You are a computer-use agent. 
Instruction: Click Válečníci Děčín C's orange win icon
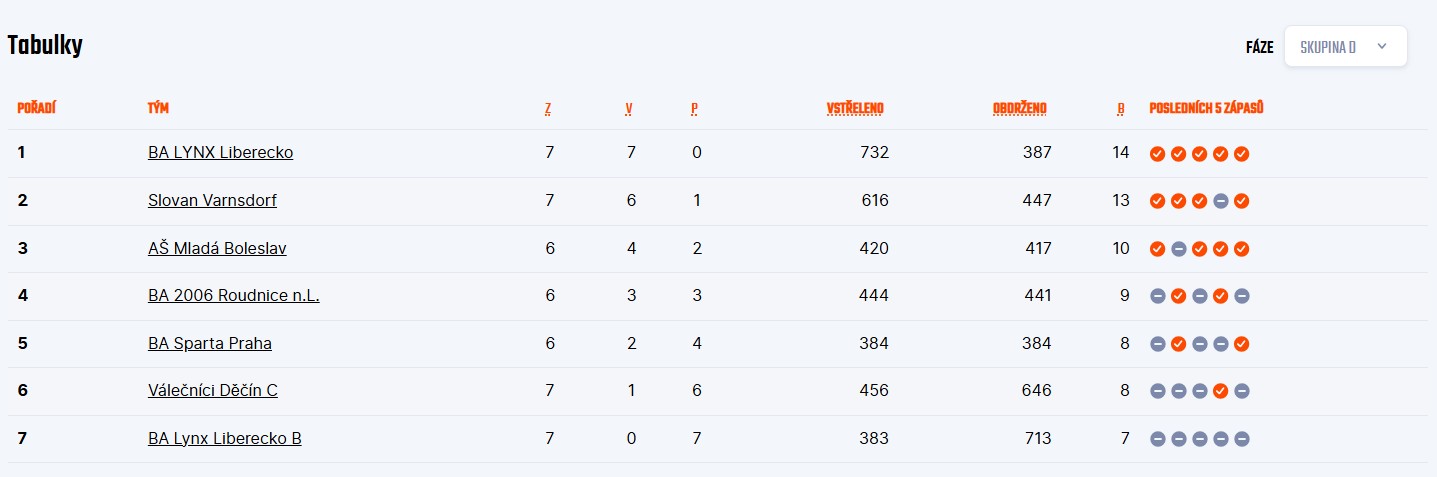point(1220,391)
